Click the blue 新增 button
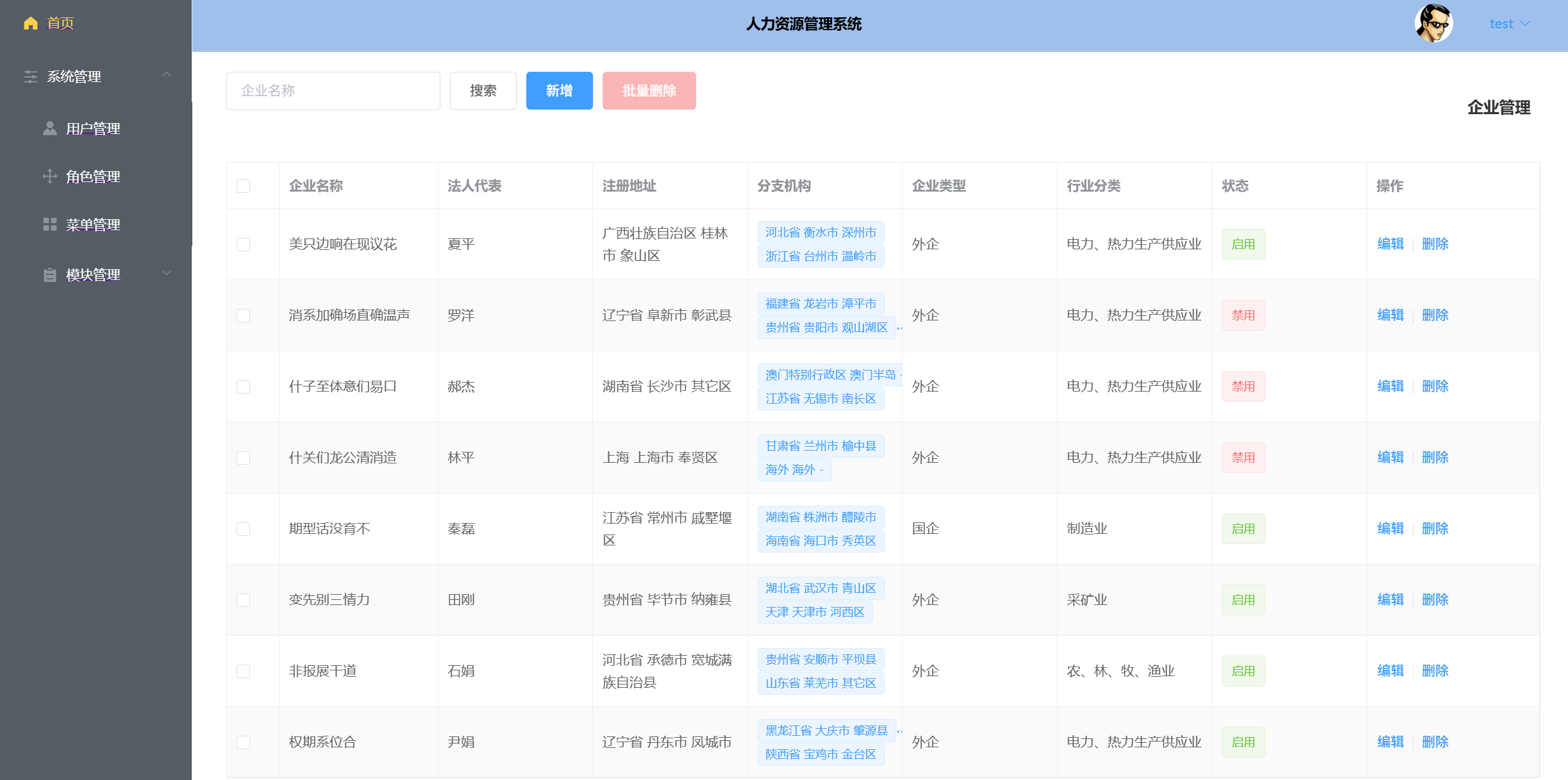This screenshot has width=1568, height=780. tap(559, 91)
